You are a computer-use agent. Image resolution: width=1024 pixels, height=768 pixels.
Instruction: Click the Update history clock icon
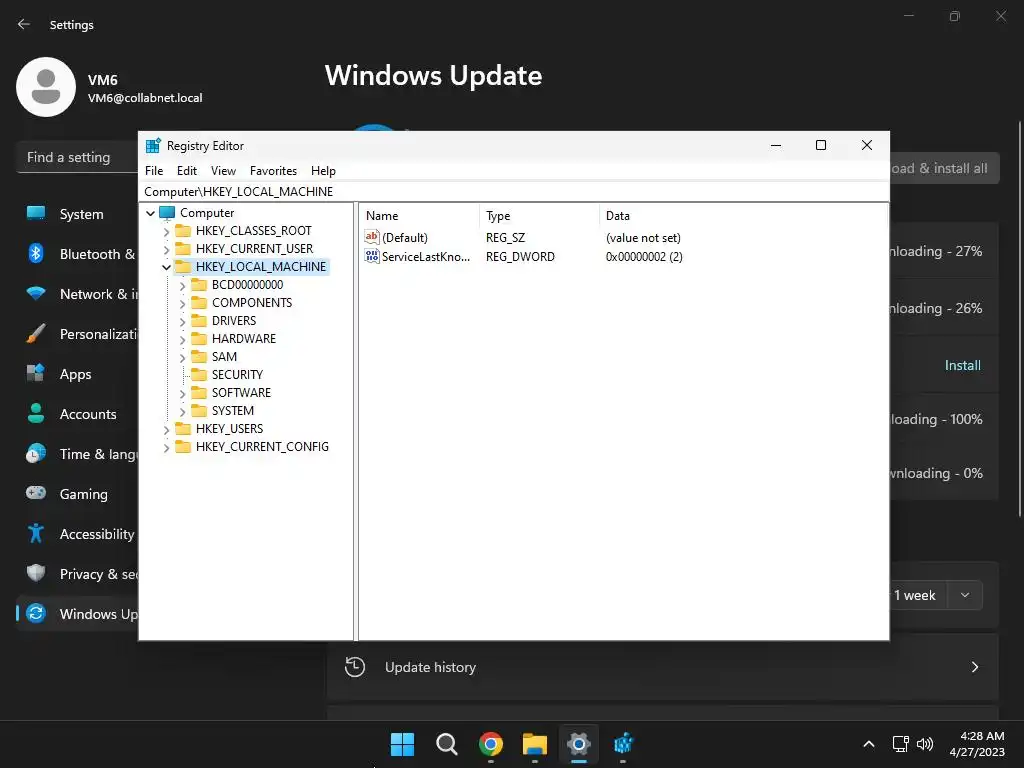point(355,667)
